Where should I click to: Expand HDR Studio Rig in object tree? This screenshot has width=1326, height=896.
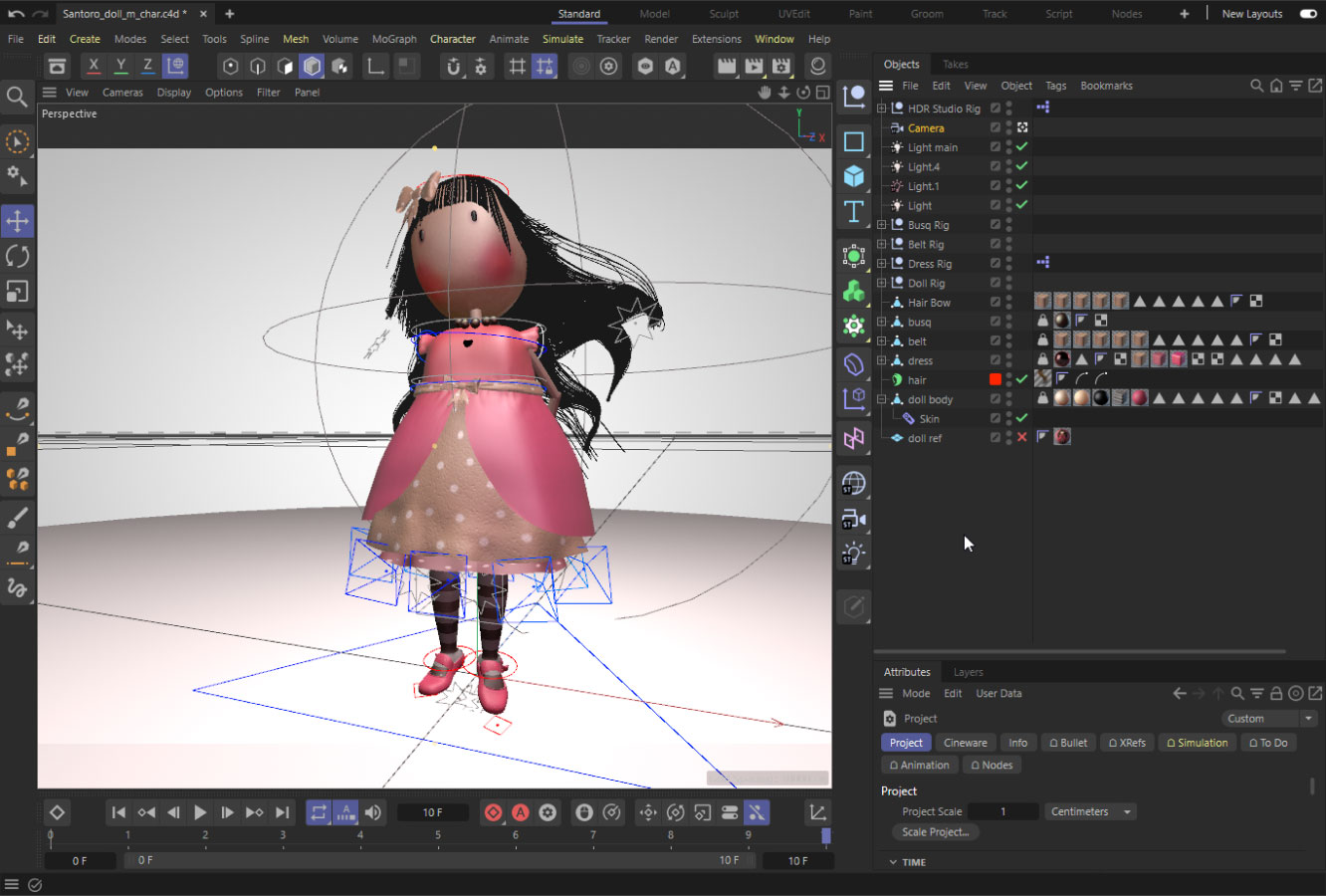[x=881, y=109]
